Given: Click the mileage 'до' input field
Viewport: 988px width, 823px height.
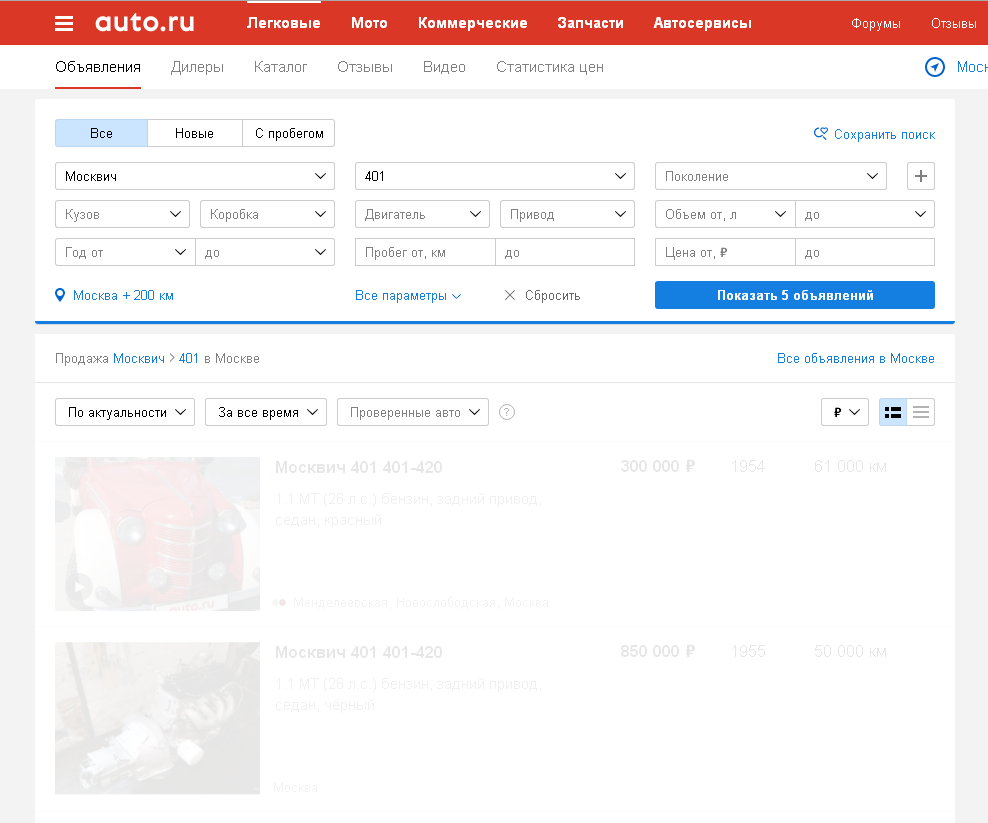Looking at the screenshot, I should pos(565,252).
